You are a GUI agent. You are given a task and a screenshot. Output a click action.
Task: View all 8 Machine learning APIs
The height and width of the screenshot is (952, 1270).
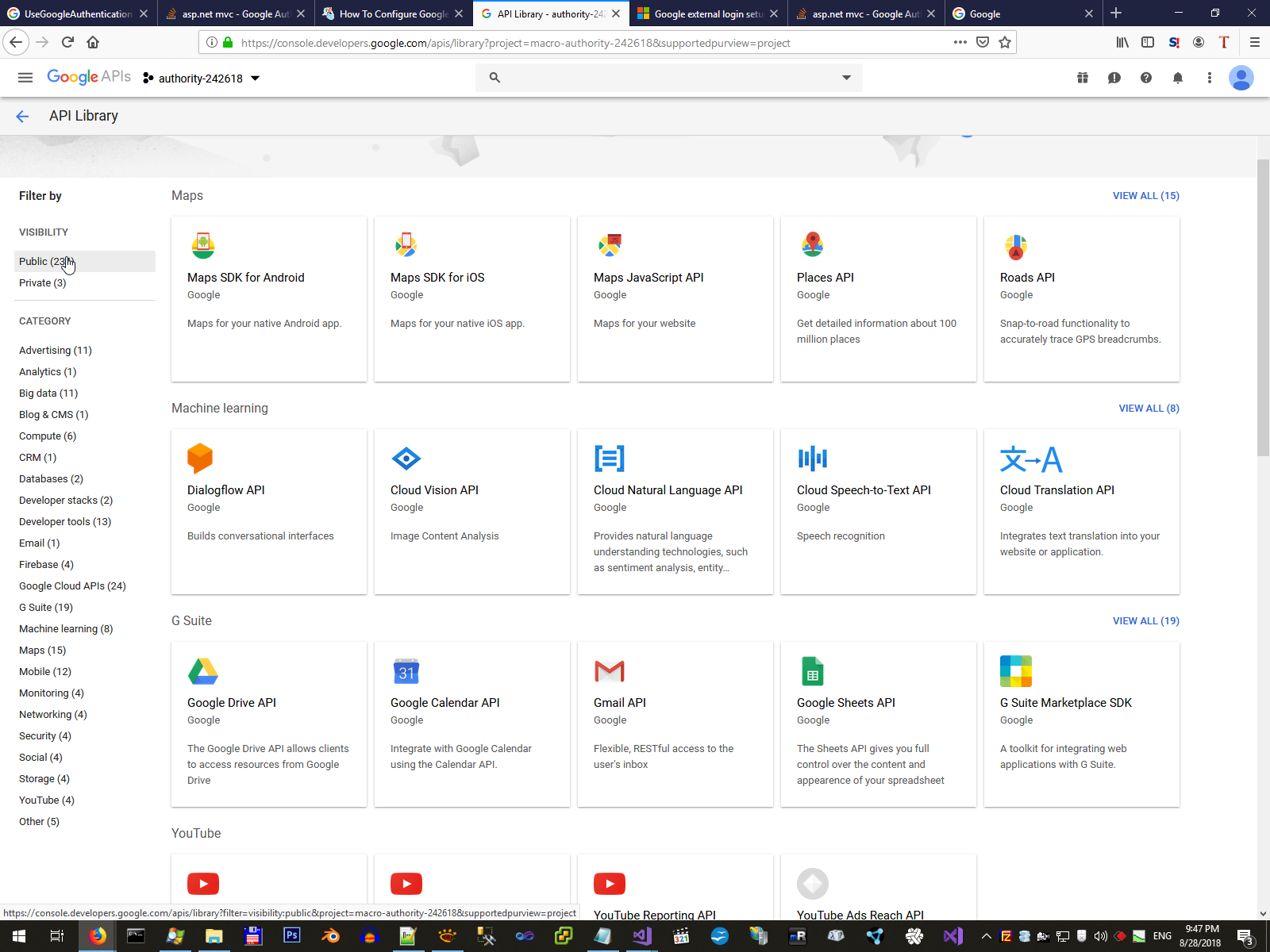click(x=1149, y=409)
